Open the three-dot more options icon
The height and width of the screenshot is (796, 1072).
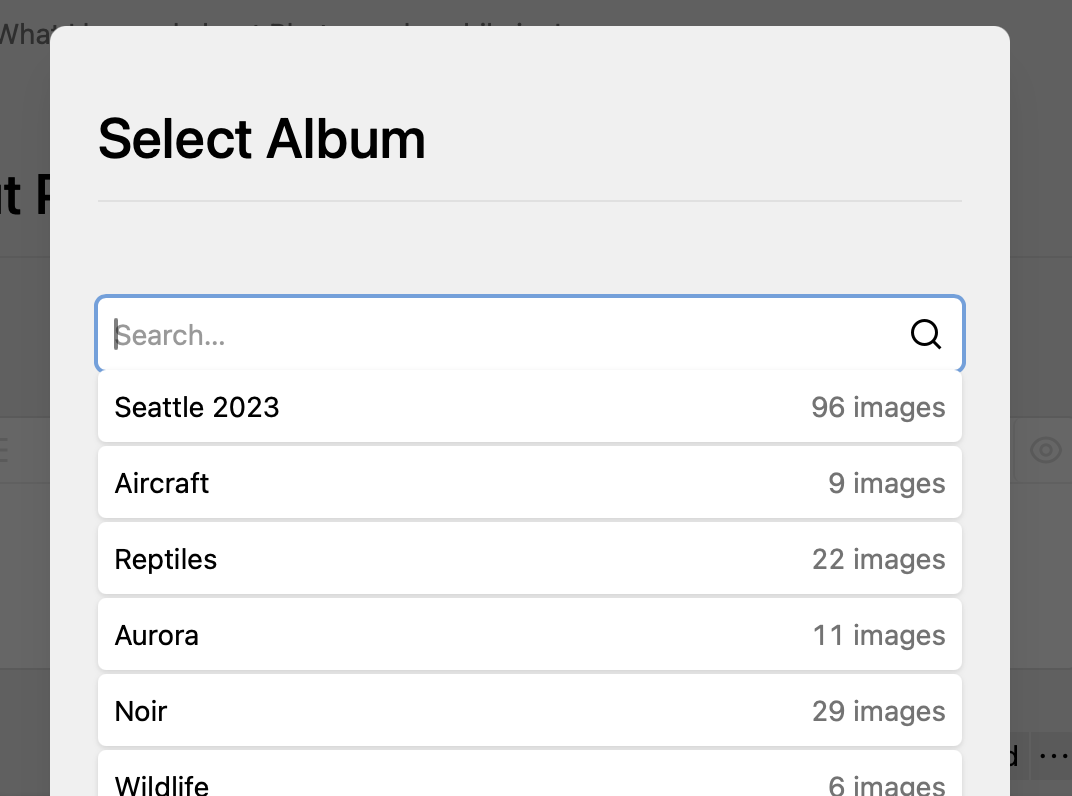tap(1054, 756)
